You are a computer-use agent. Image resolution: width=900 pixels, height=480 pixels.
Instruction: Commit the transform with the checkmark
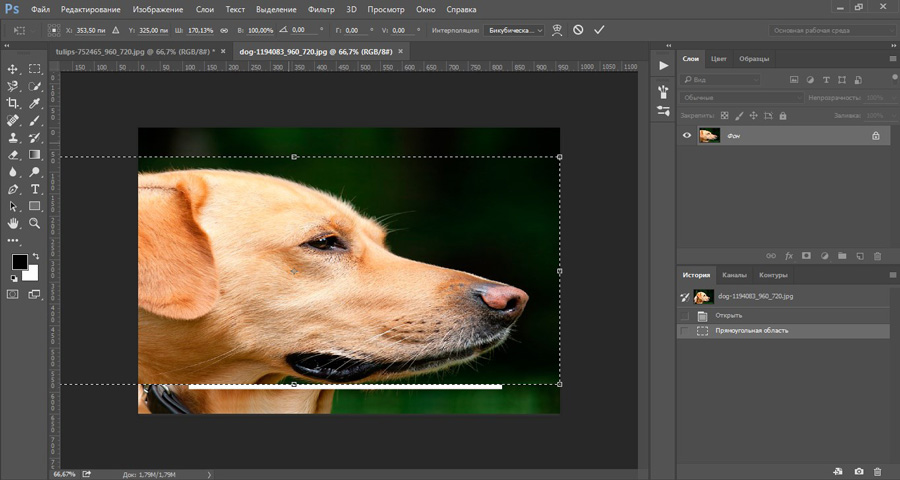(599, 30)
